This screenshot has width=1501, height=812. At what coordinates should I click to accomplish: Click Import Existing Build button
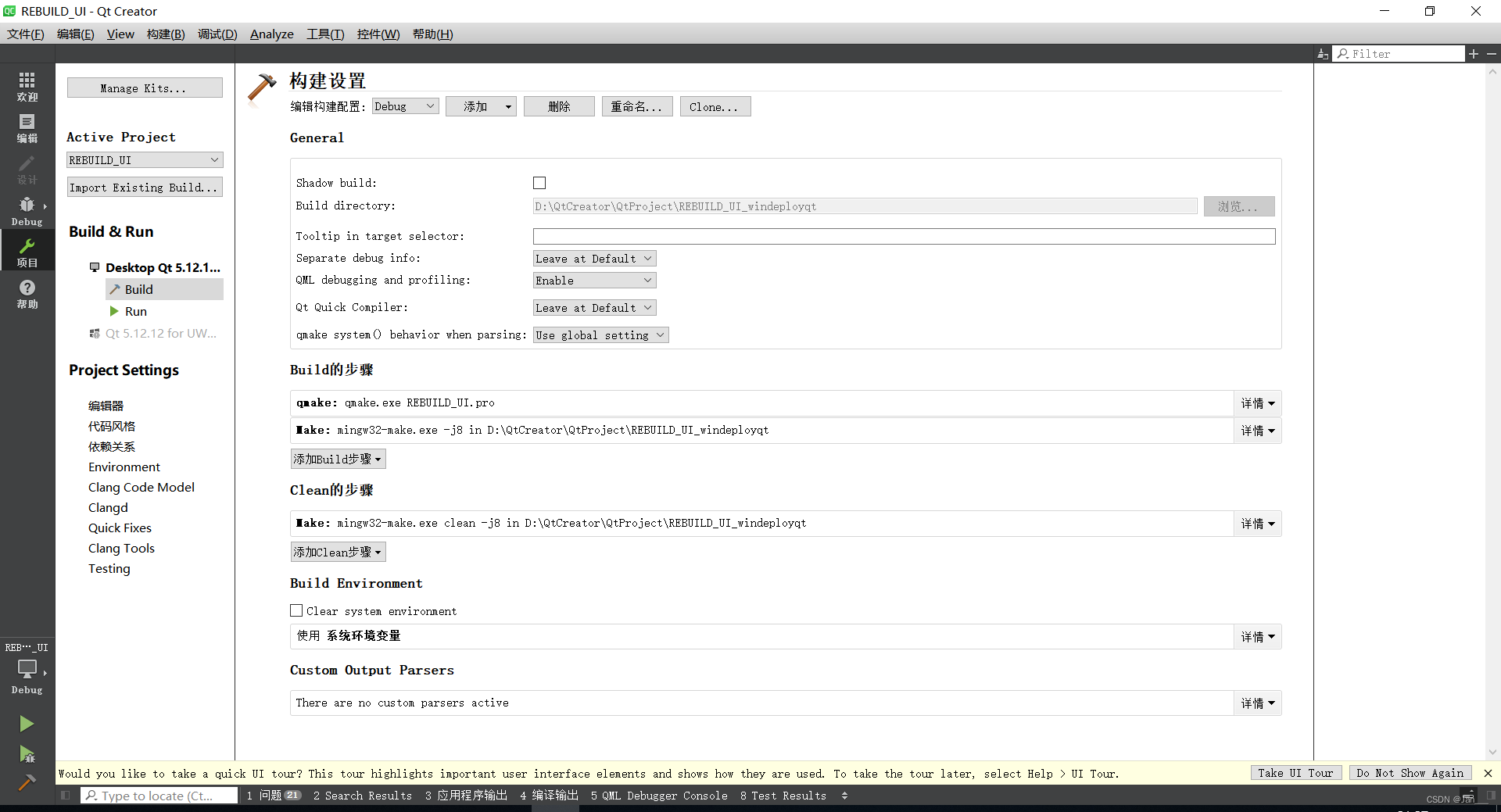pyautogui.click(x=145, y=188)
